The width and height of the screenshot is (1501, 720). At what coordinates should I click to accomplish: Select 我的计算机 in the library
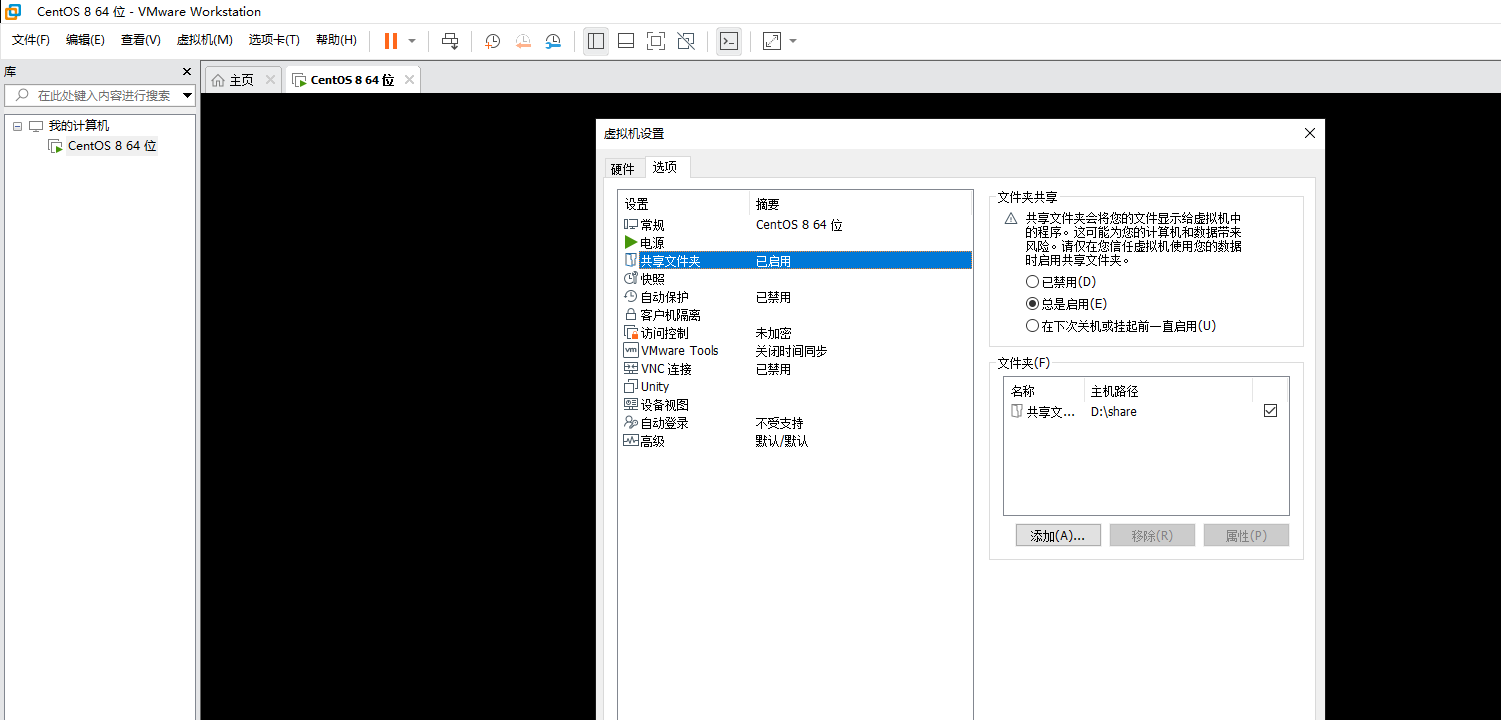click(79, 126)
